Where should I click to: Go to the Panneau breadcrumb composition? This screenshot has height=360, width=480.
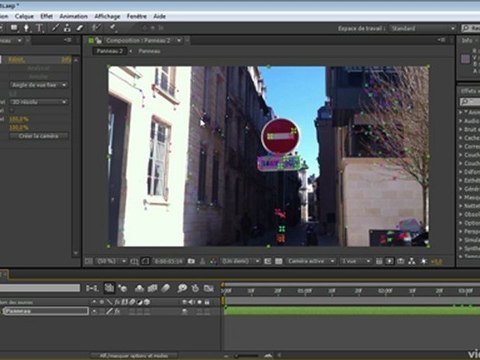(149, 51)
